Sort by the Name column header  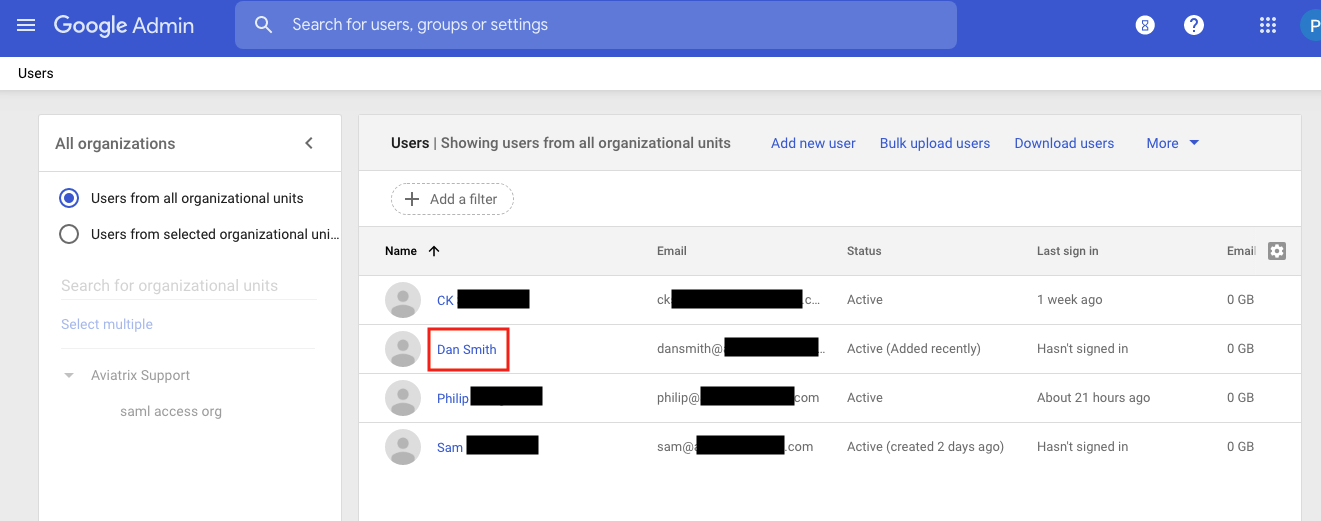pyautogui.click(x=401, y=251)
